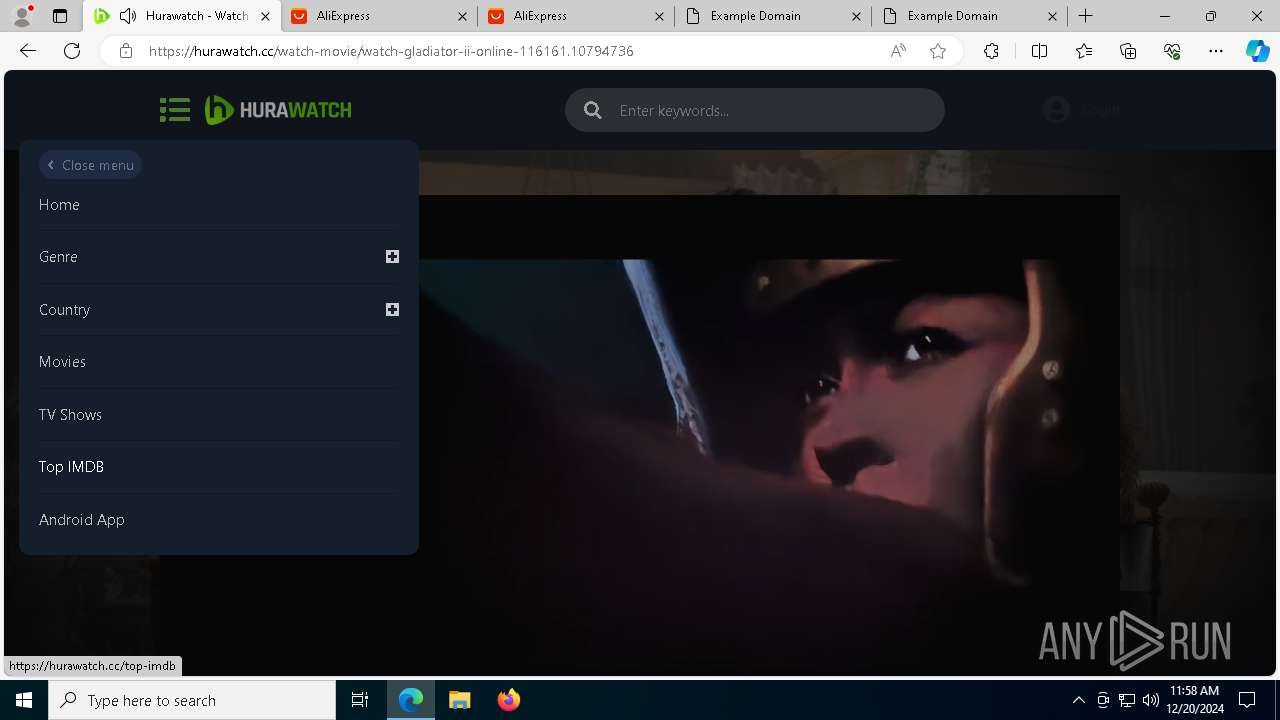Mute the Hurawatch tab audio icon
Screen dimensions: 1280x720
[128, 16]
